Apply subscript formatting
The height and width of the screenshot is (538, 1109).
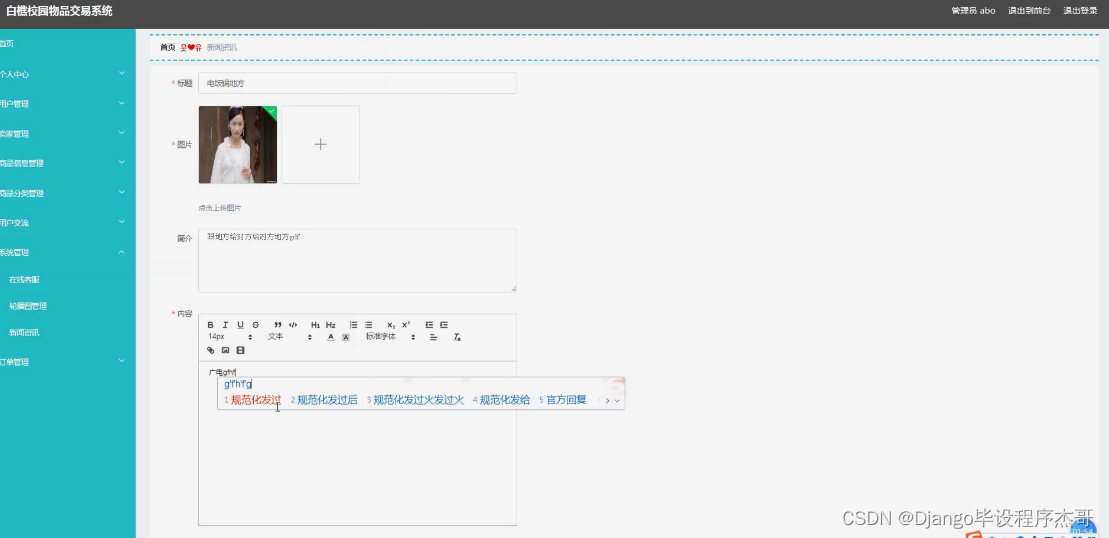pyautogui.click(x=391, y=325)
